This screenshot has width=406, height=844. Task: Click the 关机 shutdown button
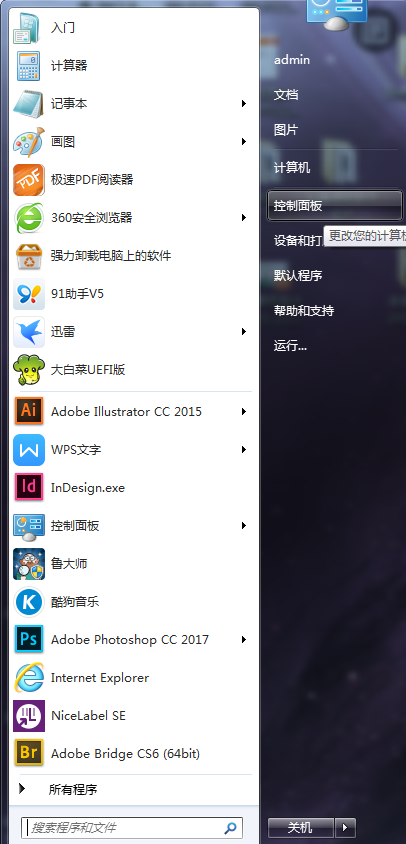click(300, 827)
